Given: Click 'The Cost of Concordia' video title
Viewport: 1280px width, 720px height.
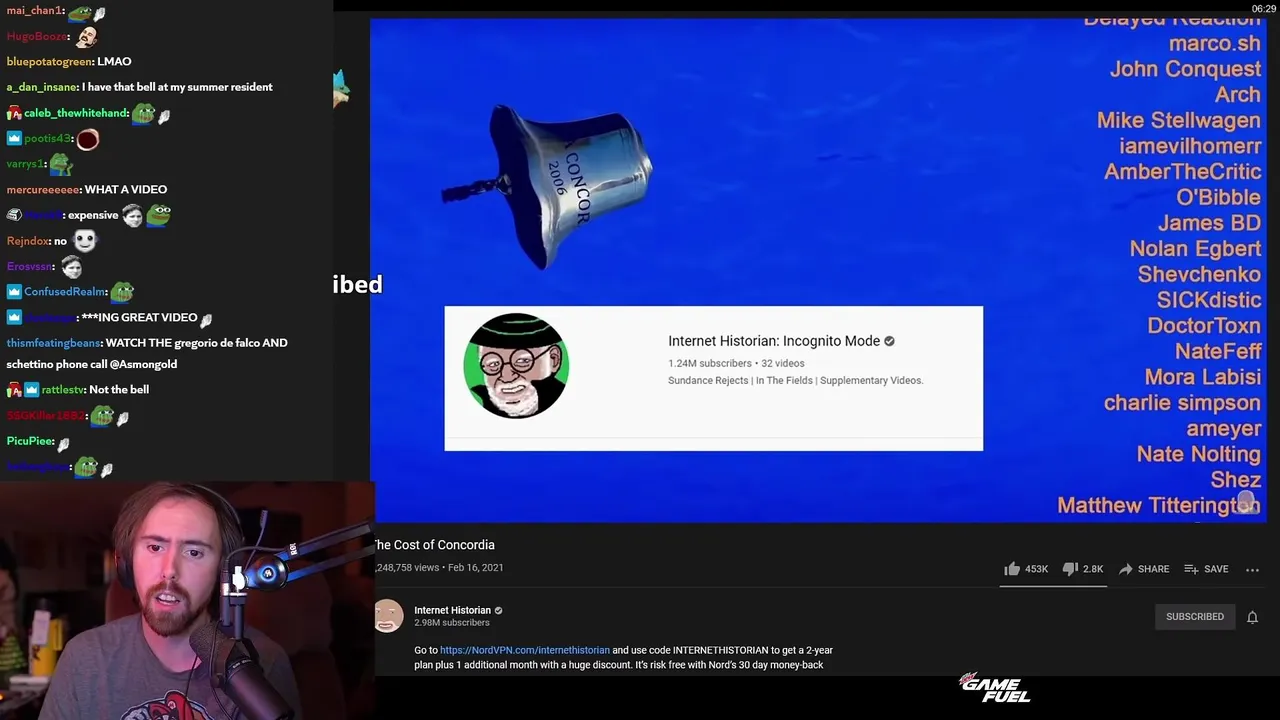Looking at the screenshot, I should 434,545.
